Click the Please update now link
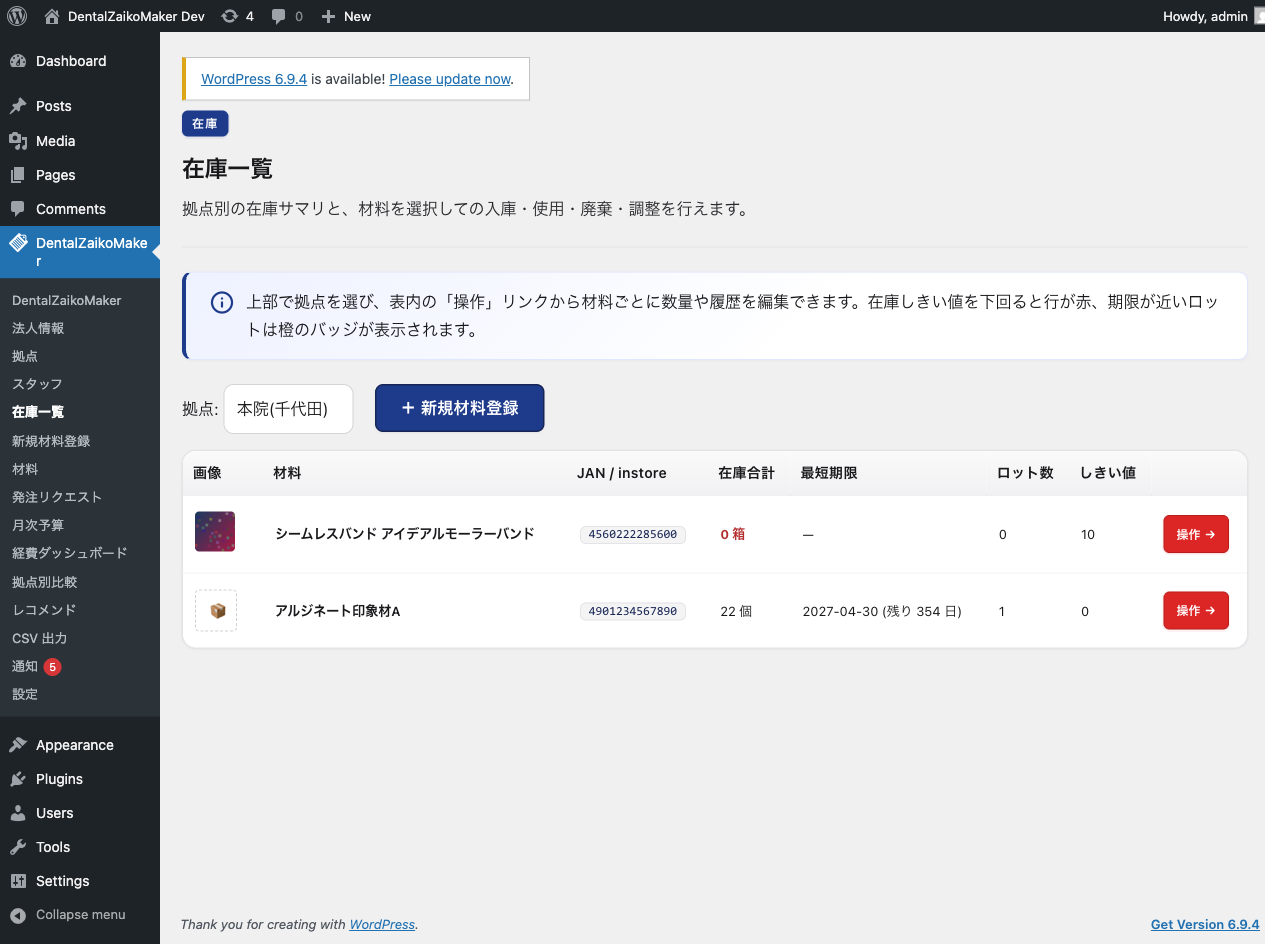Screen dimensions: 1265x944 point(450,79)
